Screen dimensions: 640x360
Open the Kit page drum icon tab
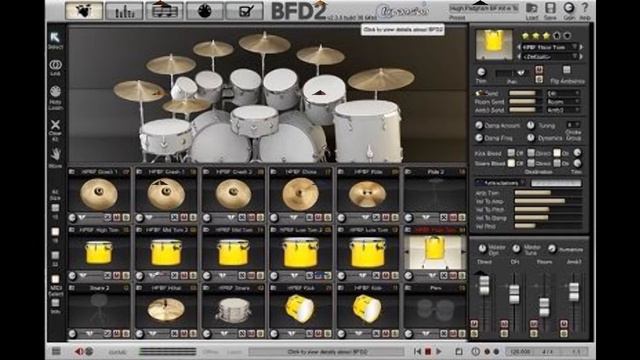pyautogui.click(x=84, y=10)
